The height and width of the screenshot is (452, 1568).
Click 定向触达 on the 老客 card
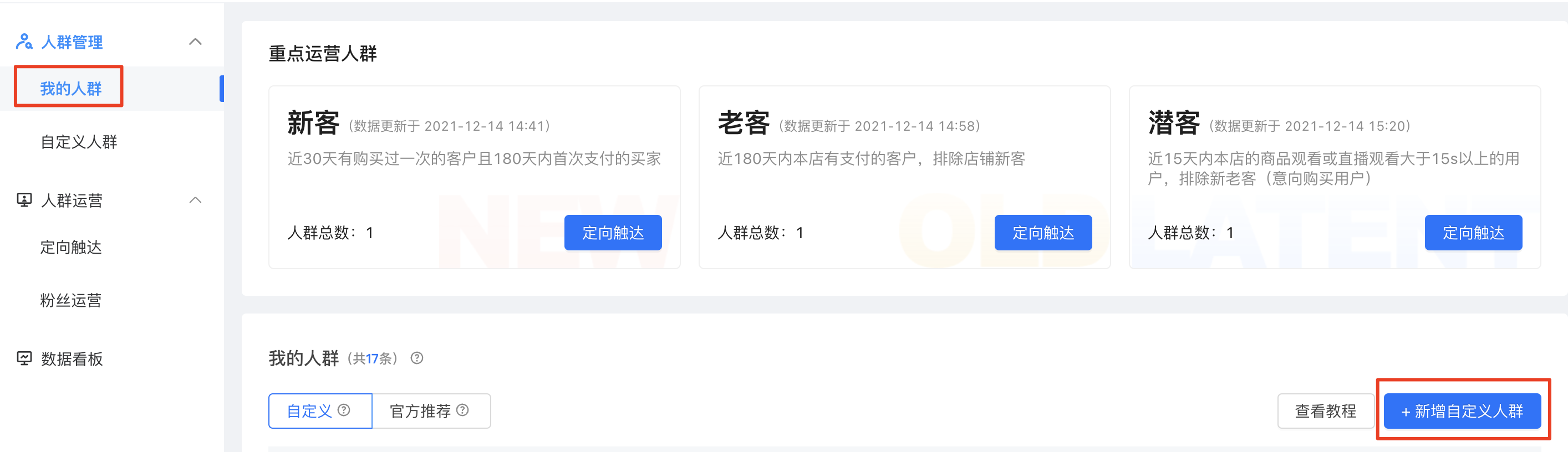click(x=1043, y=233)
